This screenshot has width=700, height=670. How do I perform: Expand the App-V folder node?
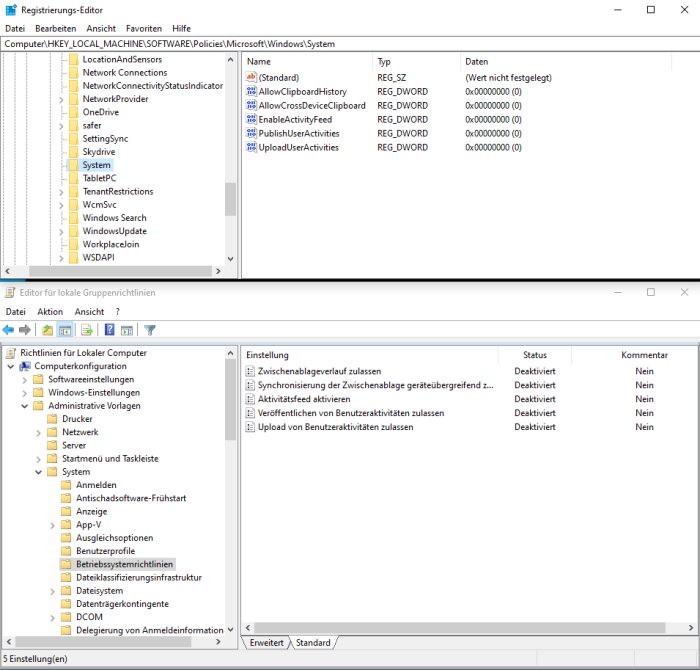click(x=52, y=525)
